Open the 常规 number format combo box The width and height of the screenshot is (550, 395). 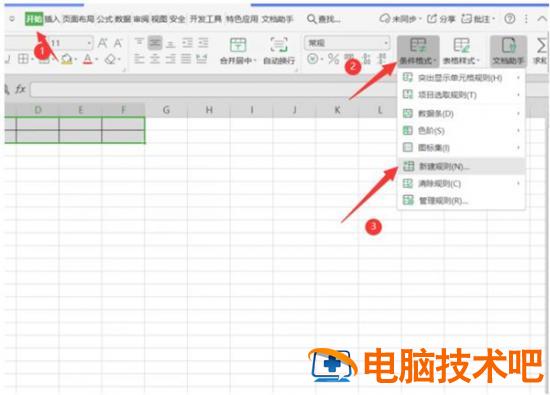pos(347,43)
